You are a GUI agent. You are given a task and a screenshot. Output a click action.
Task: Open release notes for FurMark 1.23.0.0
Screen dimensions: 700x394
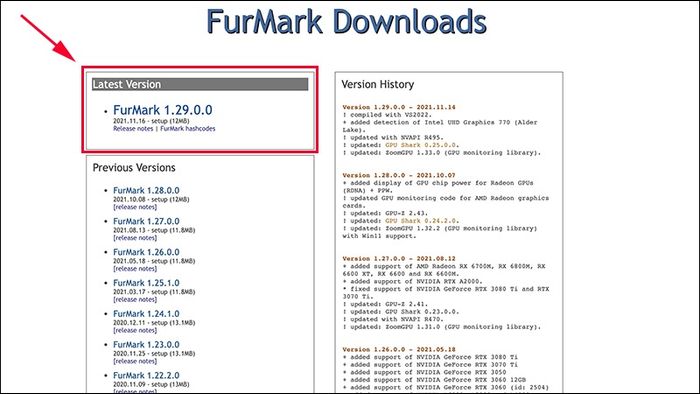(135, 361)
